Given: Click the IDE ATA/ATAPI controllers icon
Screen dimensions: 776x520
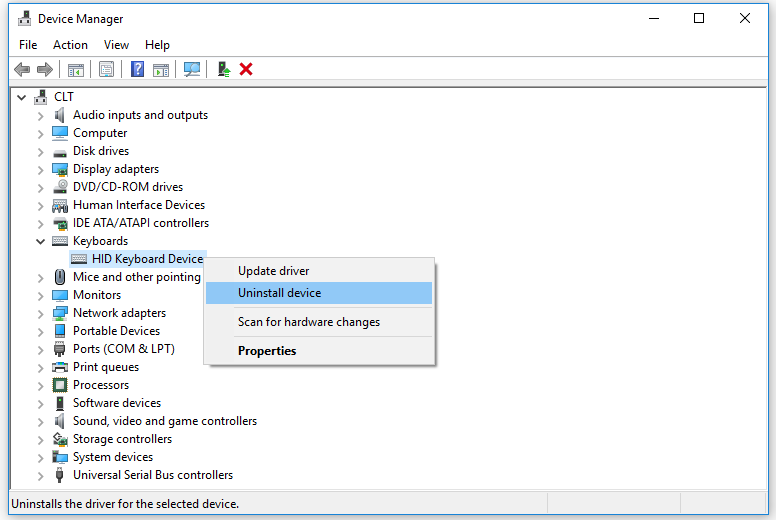Looking at the screenshot, I should pos(60,224).
